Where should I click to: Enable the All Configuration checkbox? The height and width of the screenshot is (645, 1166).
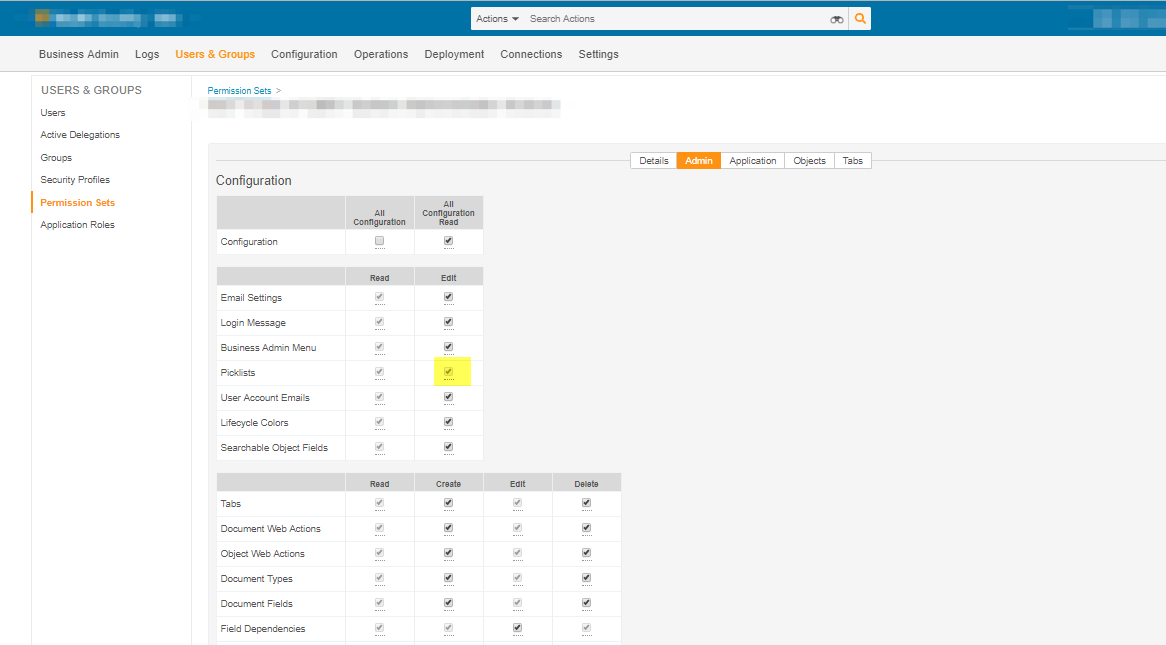click(x=379, y=241)
